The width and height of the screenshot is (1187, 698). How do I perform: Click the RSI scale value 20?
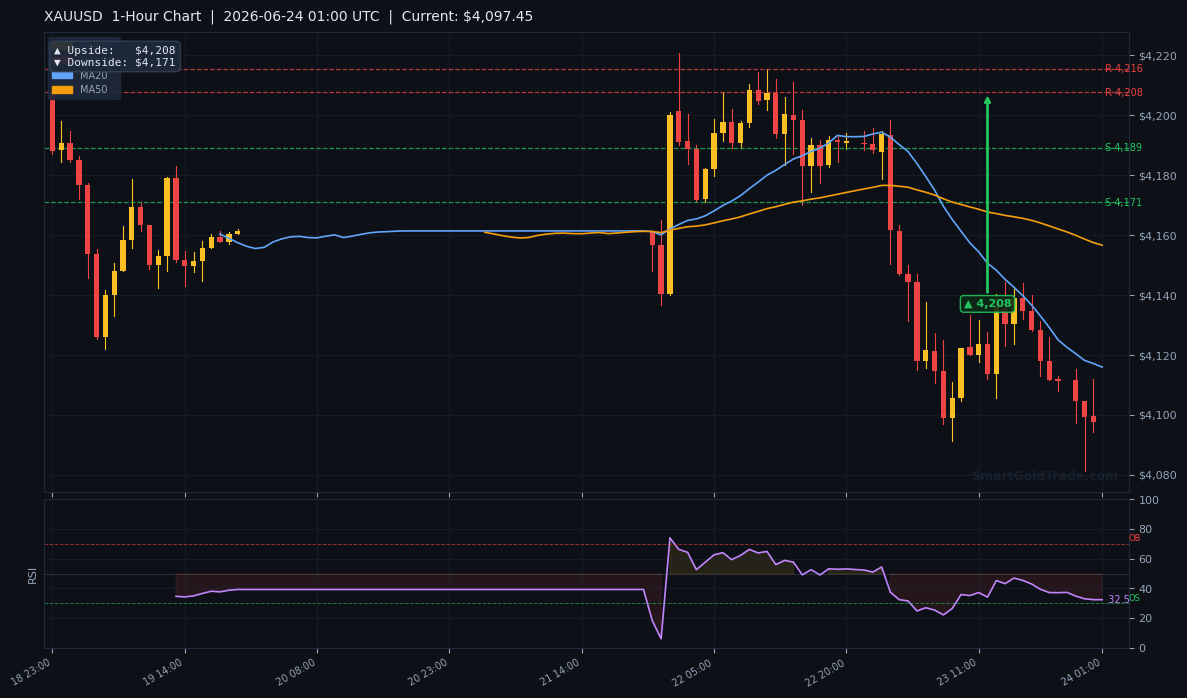click(1145, 619)
